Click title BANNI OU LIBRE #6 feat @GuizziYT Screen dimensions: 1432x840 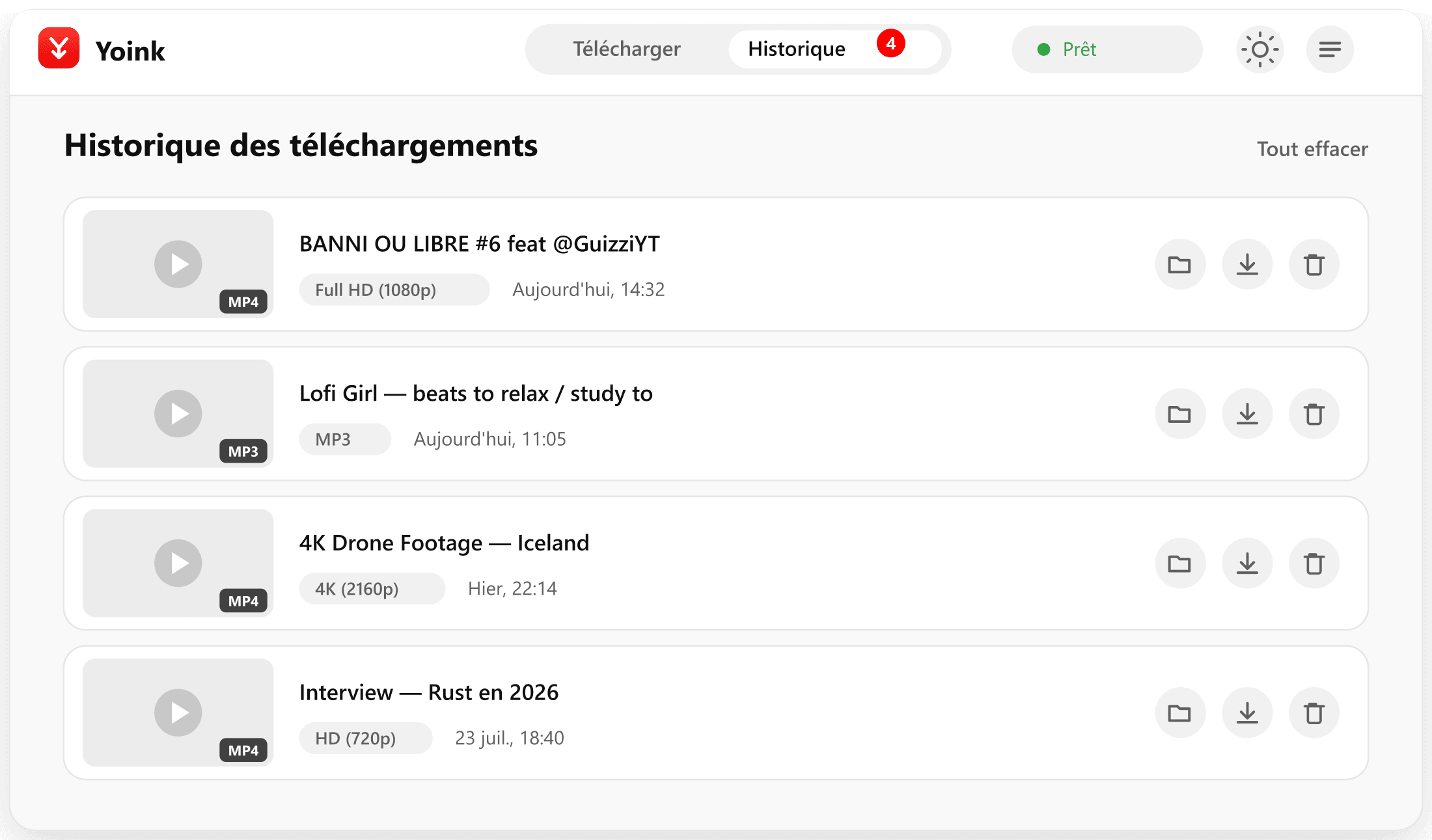pyautogui.click(x=480, y=244)
